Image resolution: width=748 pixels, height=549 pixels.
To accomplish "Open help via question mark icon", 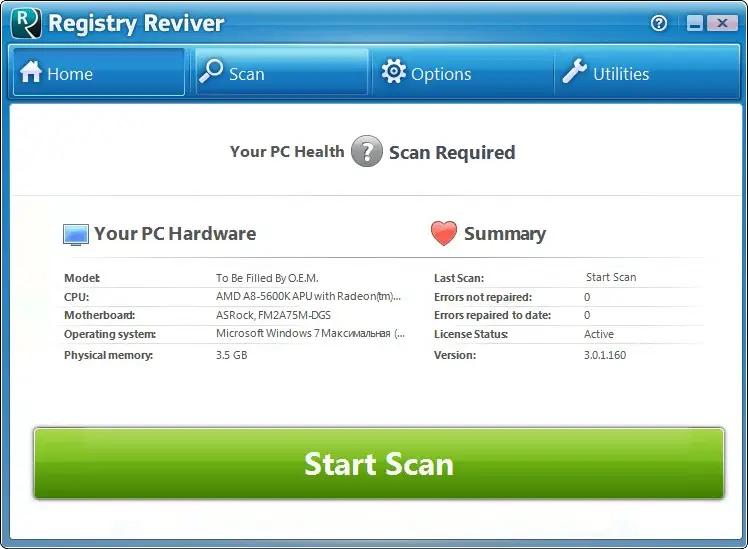I will 659,23.
